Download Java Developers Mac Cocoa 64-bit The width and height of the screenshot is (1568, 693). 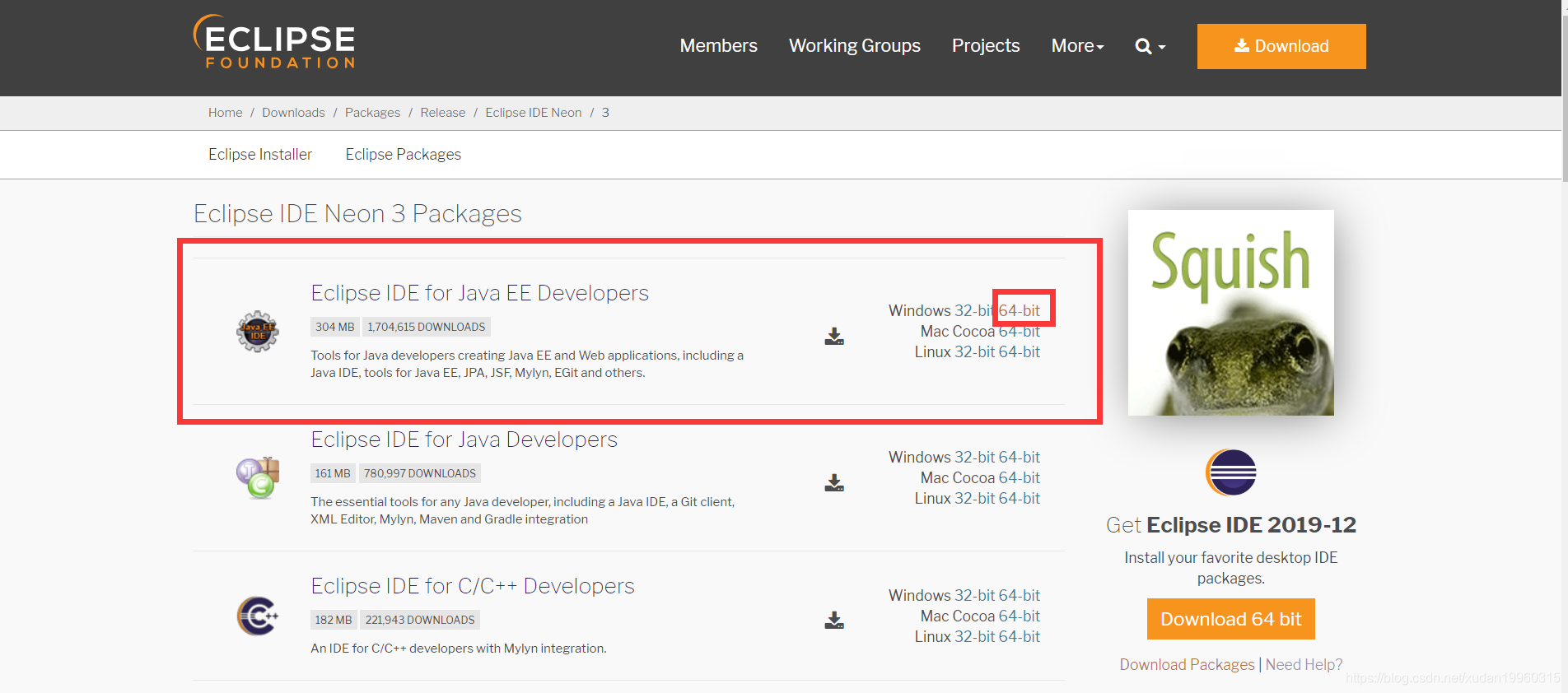point(1020,477)
